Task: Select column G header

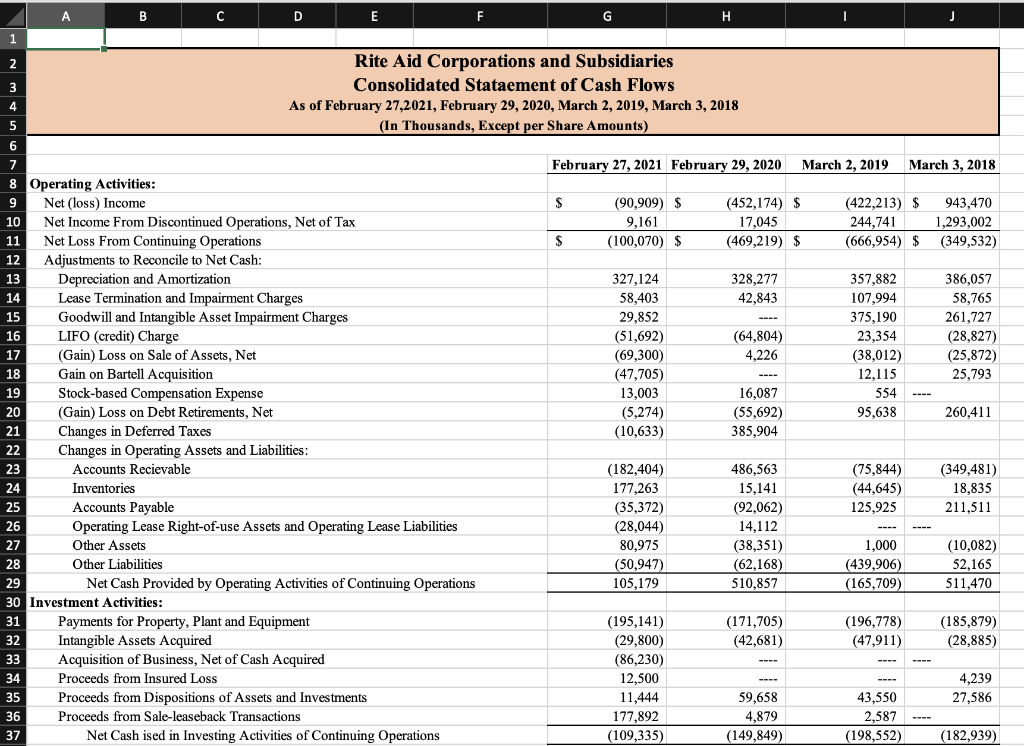Action: pyautogui.click(x=606, y=16)
